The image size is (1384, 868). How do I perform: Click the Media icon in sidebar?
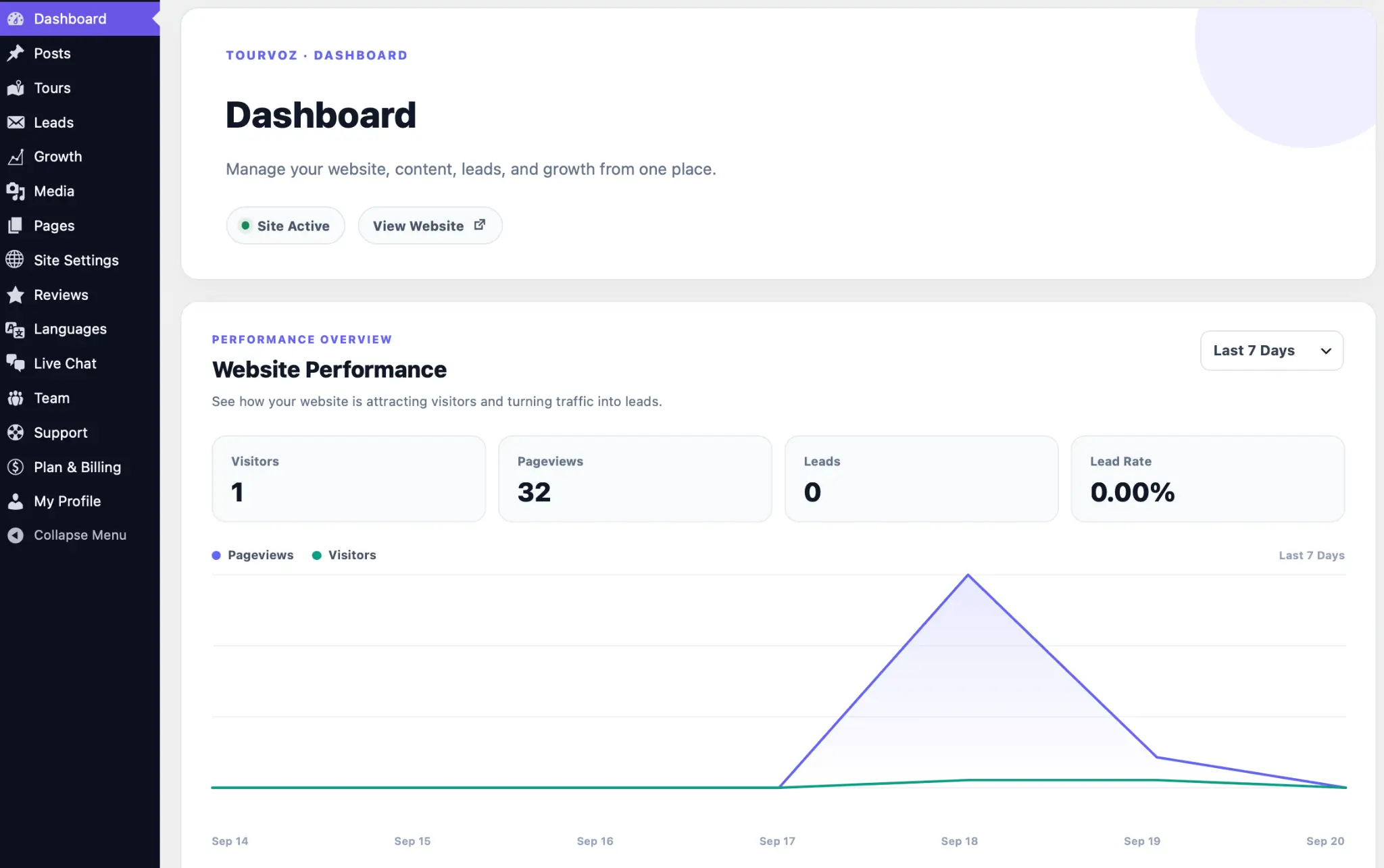[16, 191]
